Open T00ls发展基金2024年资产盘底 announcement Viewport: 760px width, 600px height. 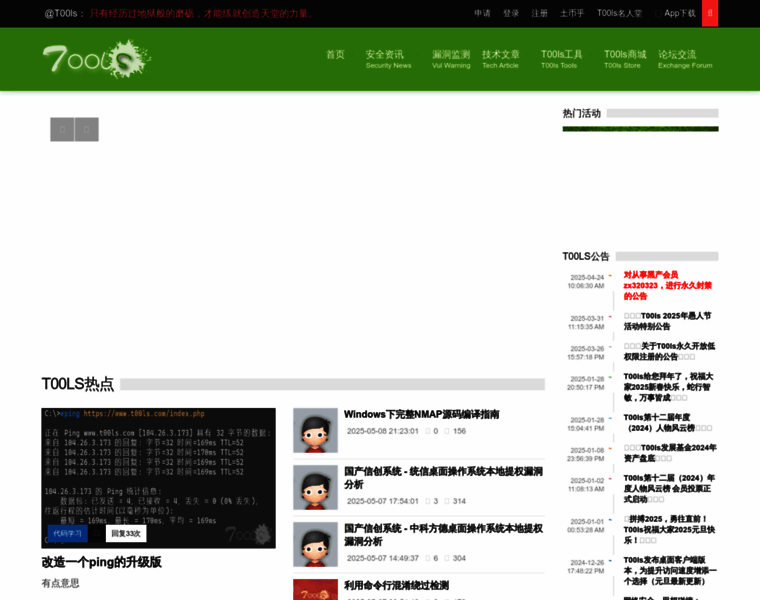pyautogui.click(x=669, y=453)
